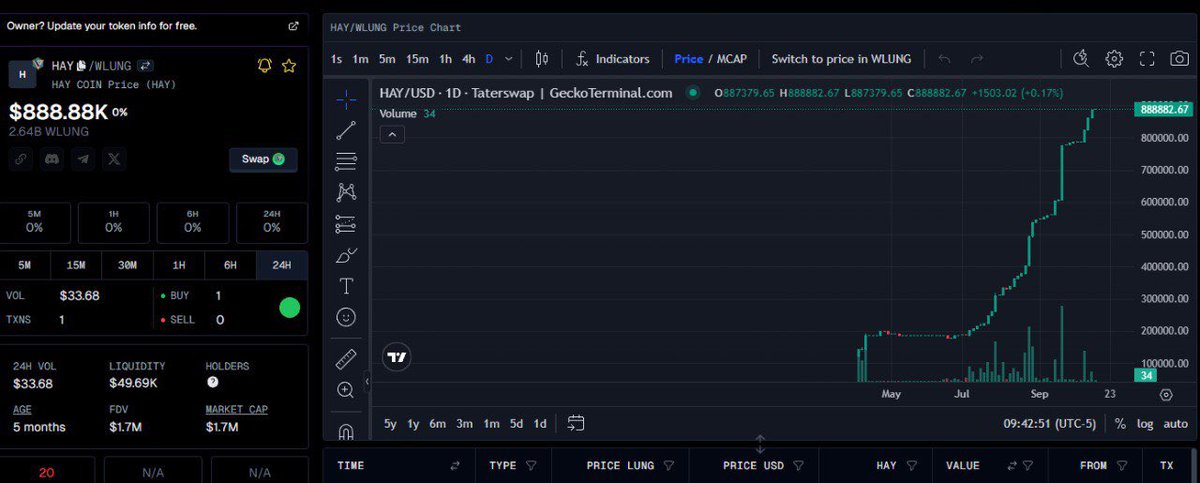Image resolution: width=1200 pixels, height=483 pixels.
Task: Set chart range to 3m
Action: tap(465, 424)
